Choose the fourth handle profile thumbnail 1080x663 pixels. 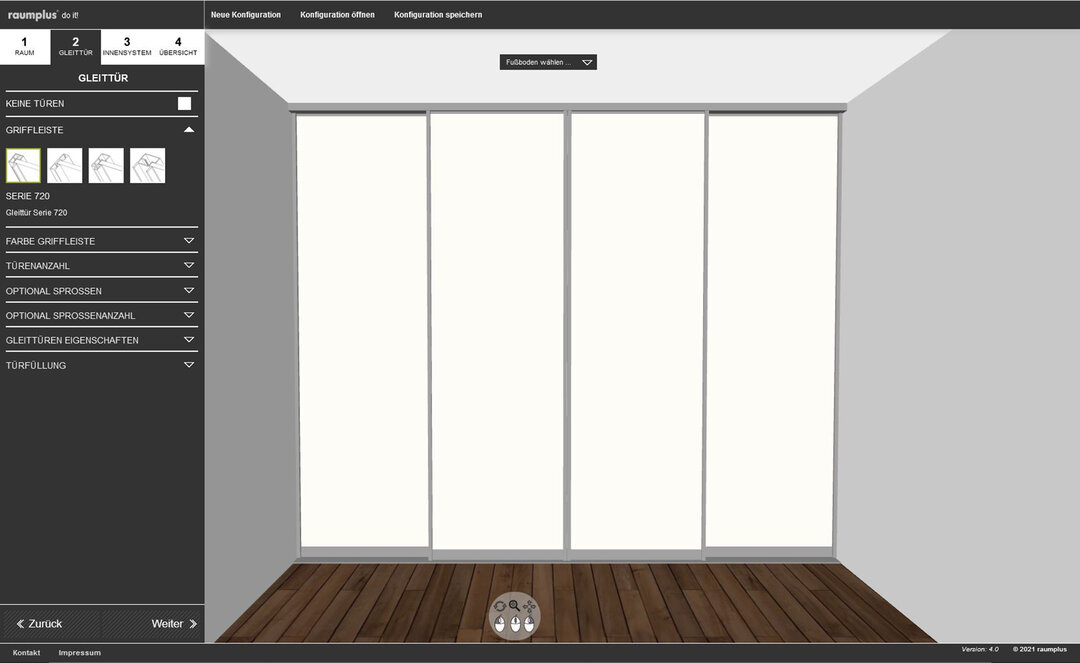(x=147, y=165)
